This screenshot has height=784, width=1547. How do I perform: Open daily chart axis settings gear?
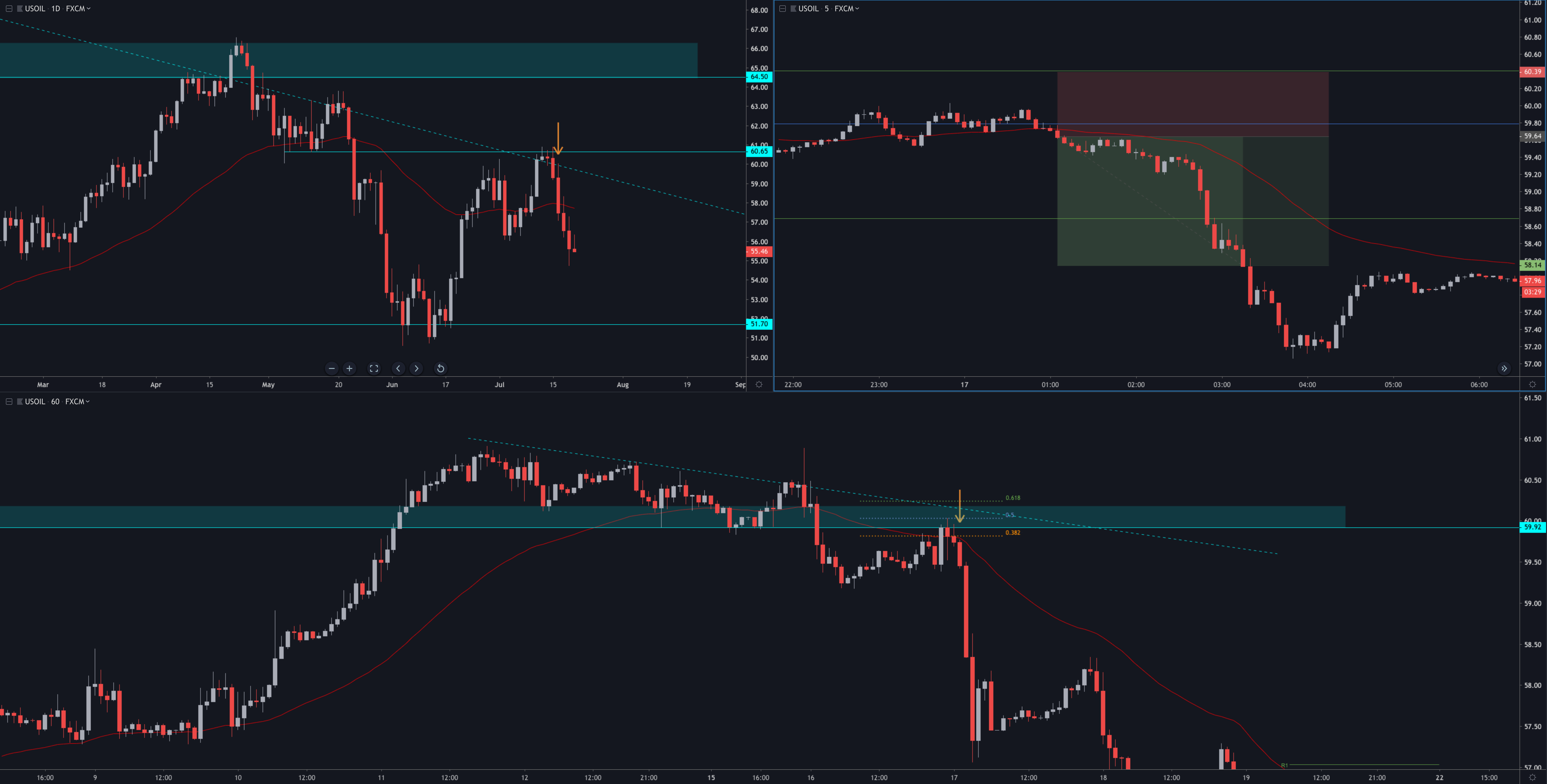tap(759, 384)
